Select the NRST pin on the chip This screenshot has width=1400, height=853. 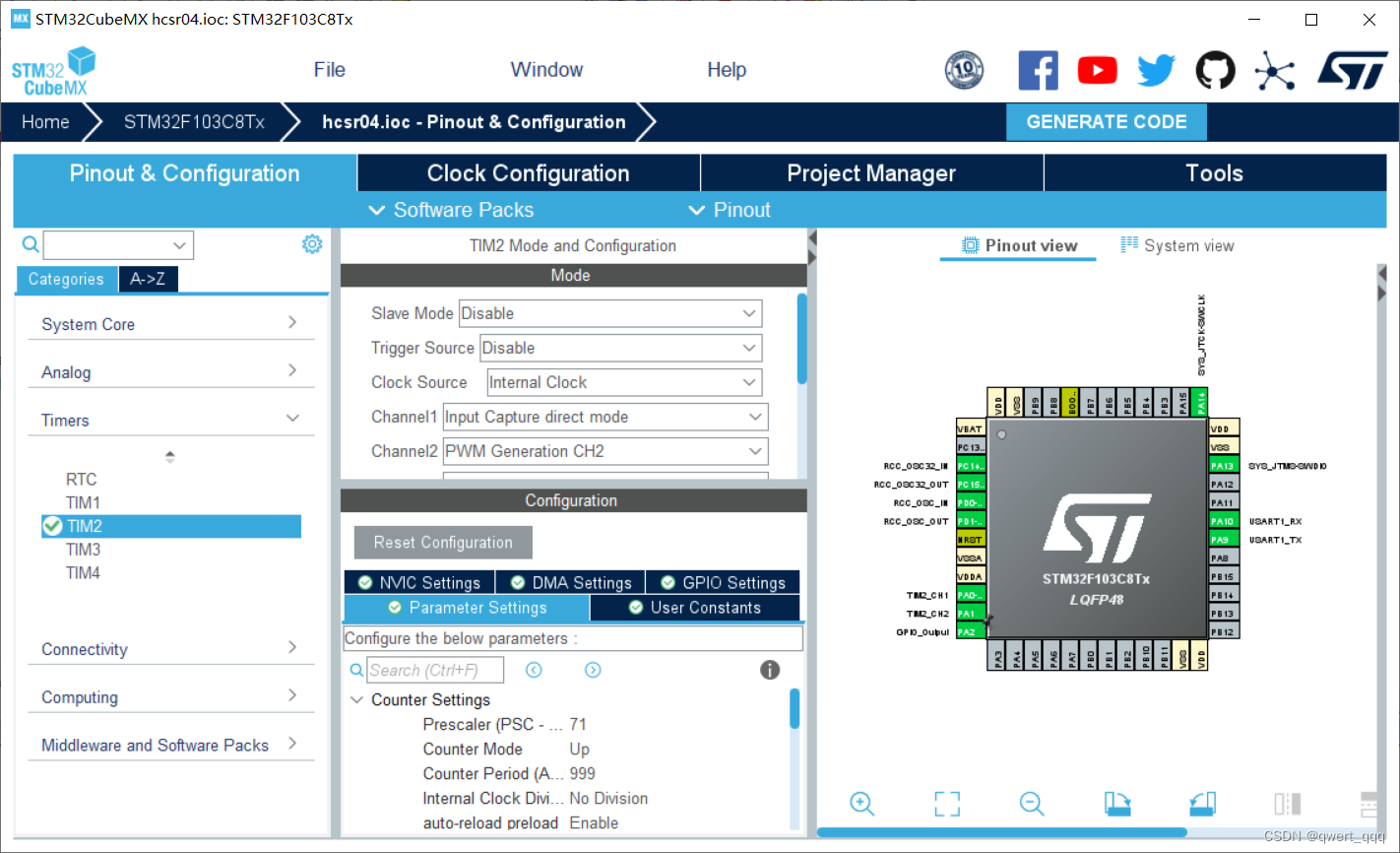(x=971, y=540)
